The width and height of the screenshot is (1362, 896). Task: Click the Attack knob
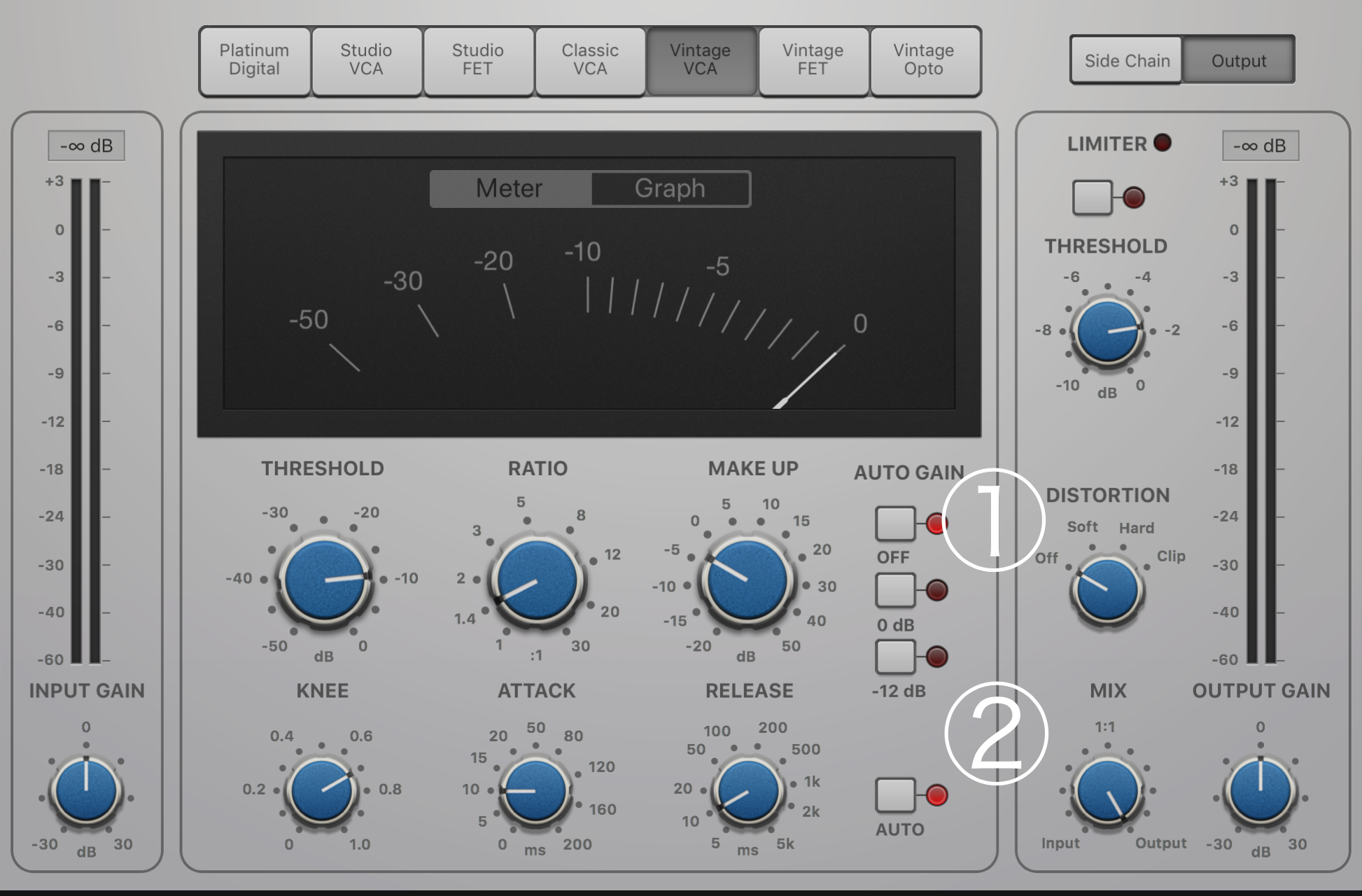click(535, 790)
